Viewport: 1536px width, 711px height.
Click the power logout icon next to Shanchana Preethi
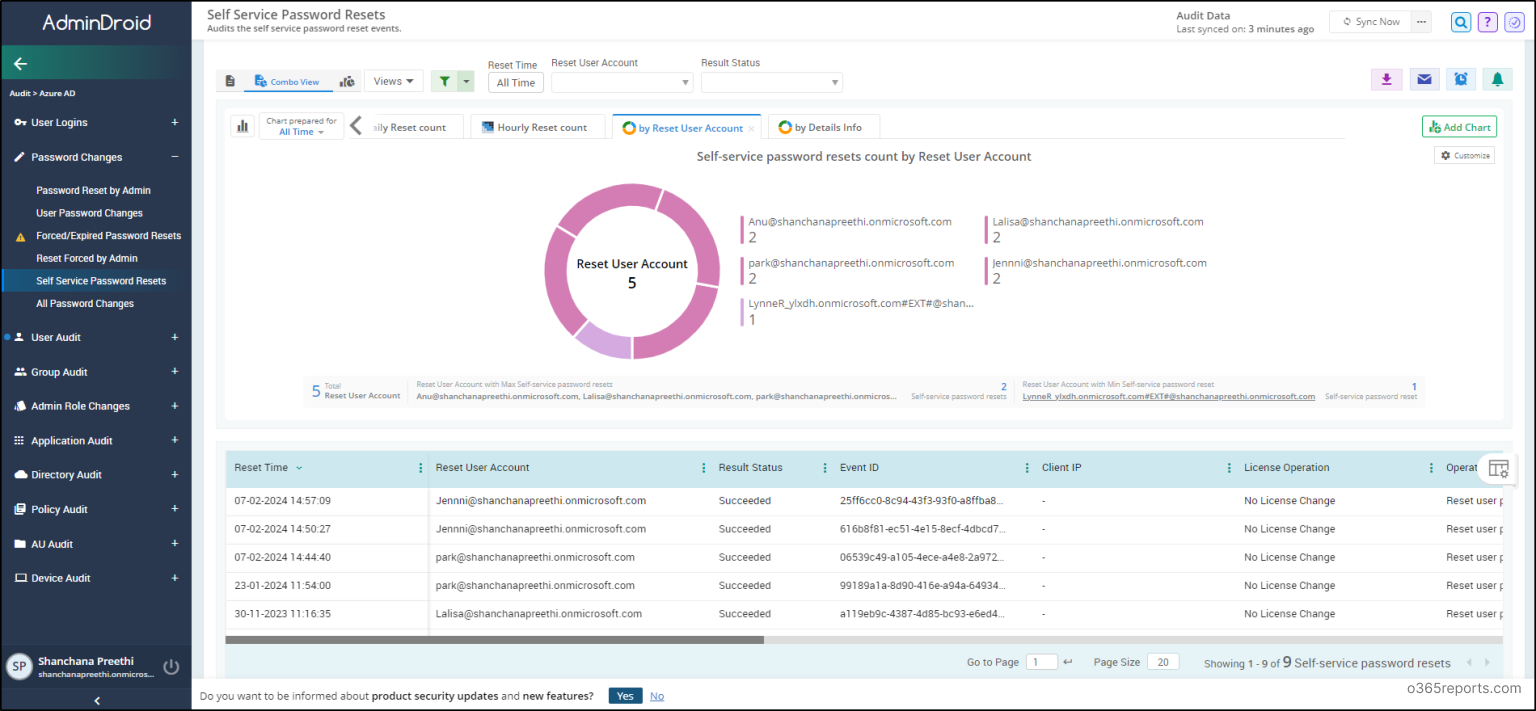(171, 667)
